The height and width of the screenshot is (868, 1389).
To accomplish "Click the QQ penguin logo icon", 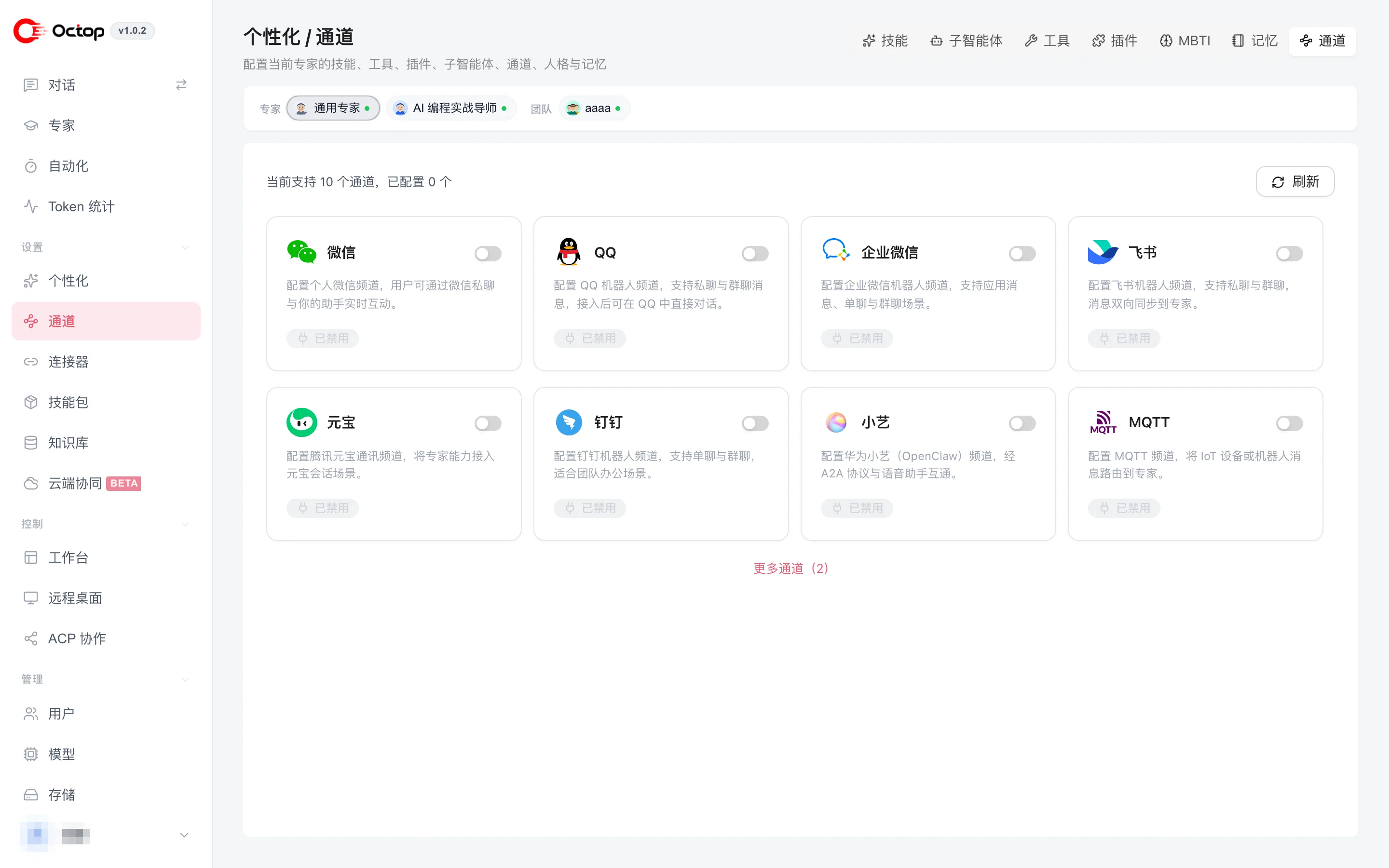I will click(x=569, y=252).
